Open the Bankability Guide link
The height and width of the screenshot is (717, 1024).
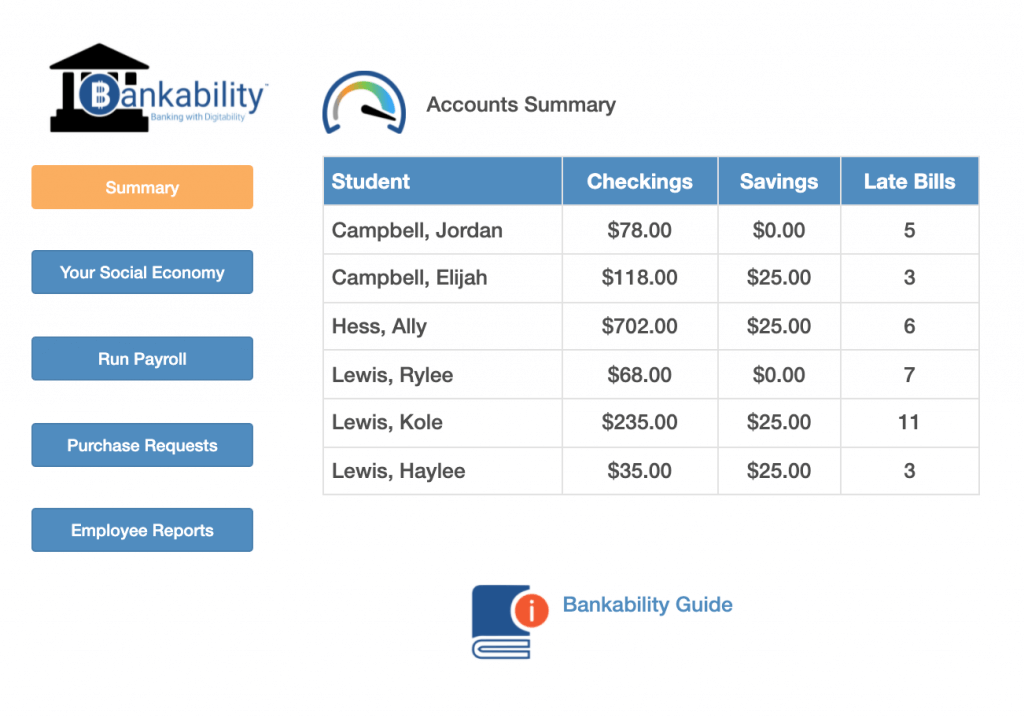pos(647,605)
